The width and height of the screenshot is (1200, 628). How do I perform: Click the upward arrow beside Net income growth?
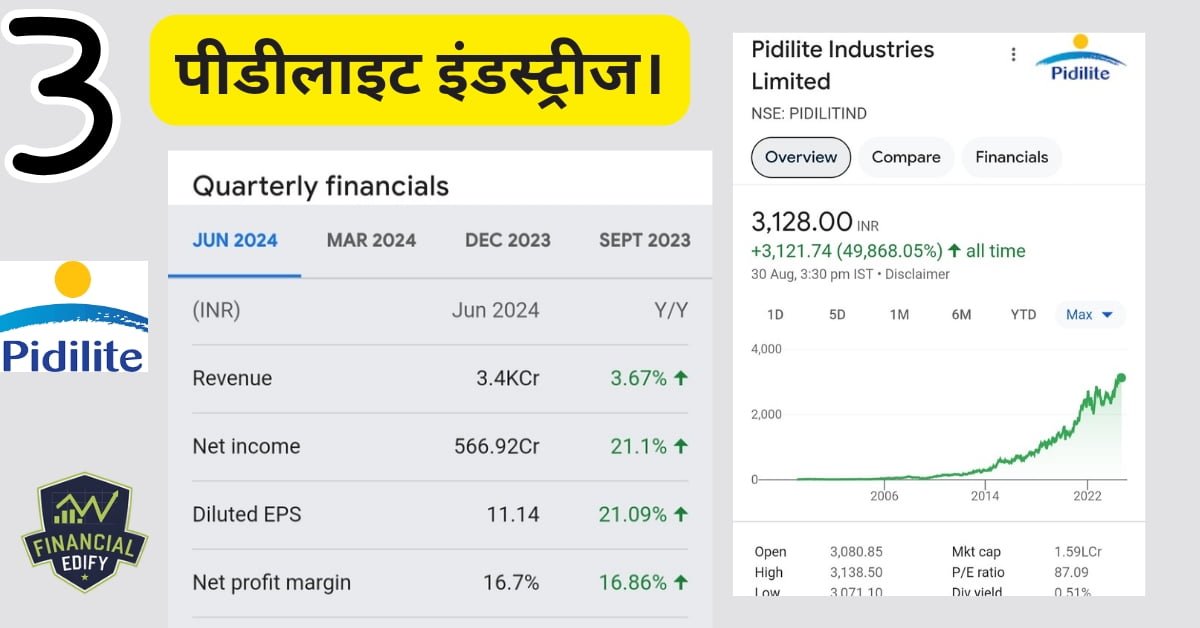(x=681, y=446)
